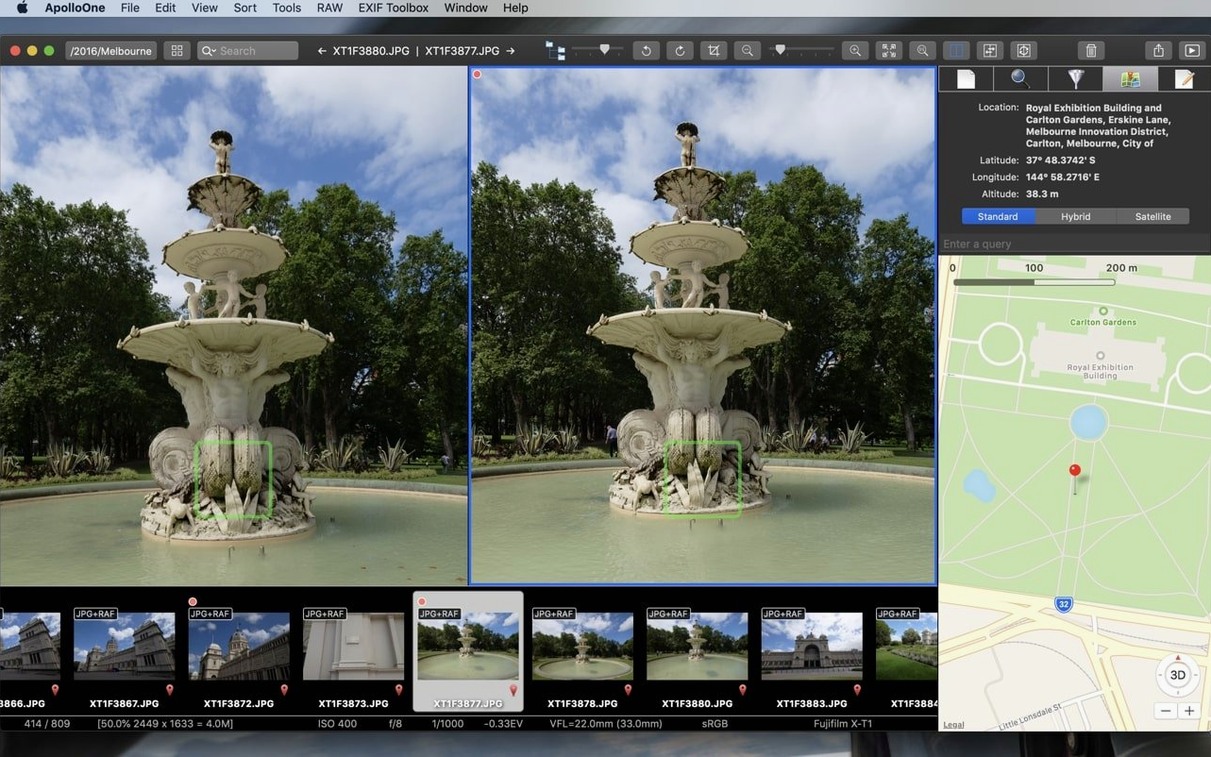
Task: Adjust the image zoom slider
Action: tap(781, 50)
